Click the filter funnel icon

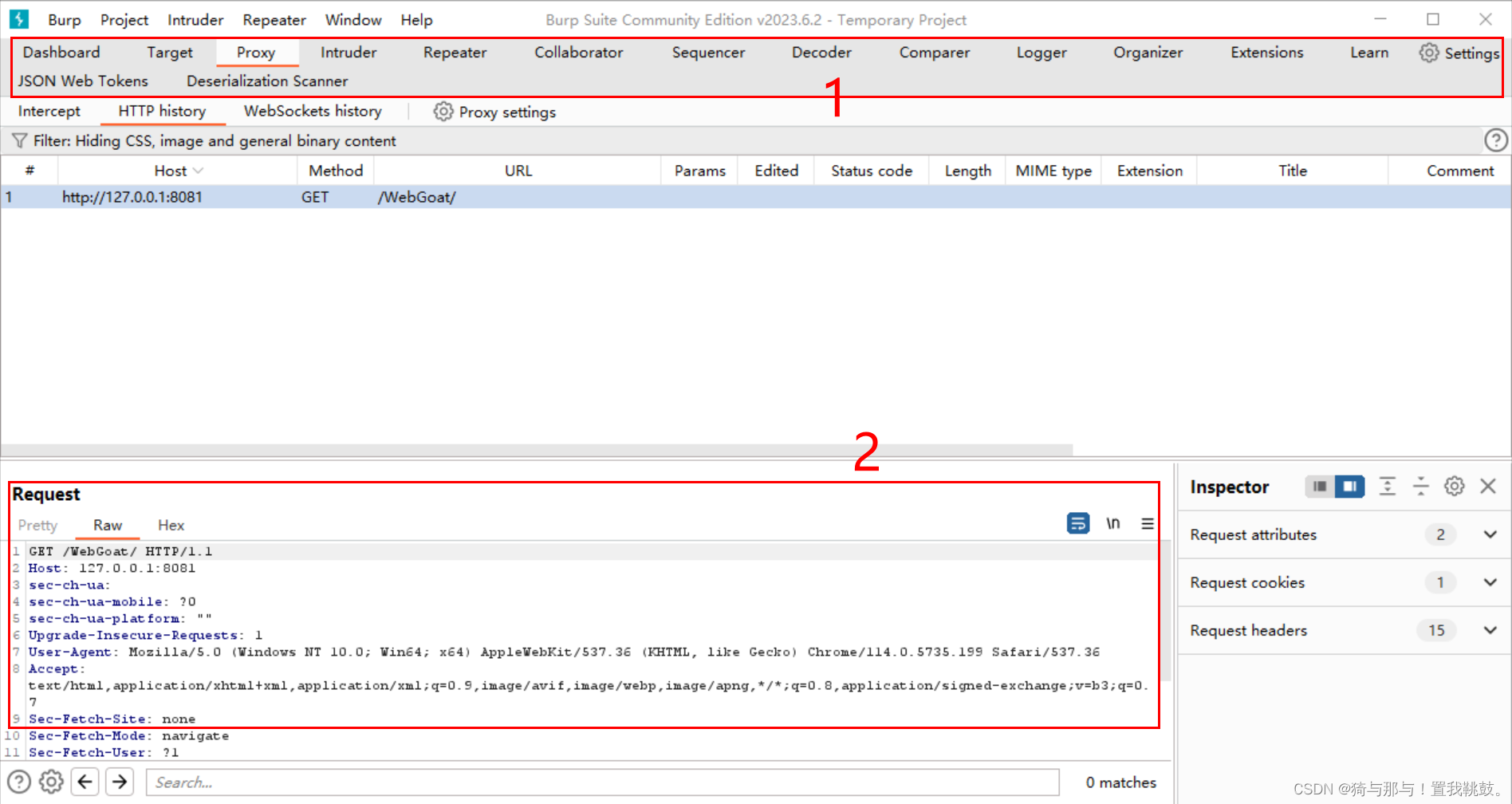tap(20, 141)
